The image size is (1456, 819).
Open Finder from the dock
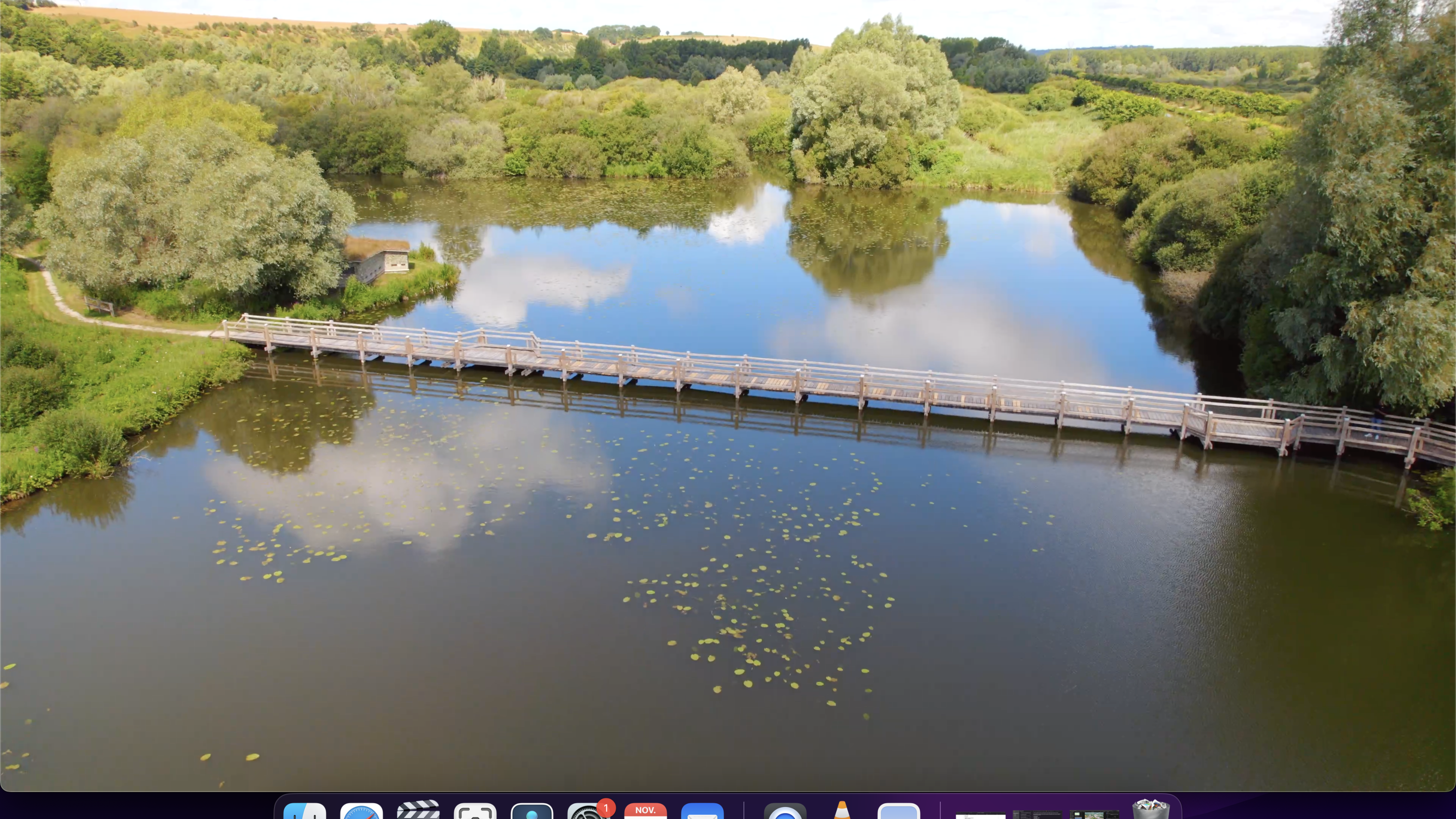pos(305,811)
